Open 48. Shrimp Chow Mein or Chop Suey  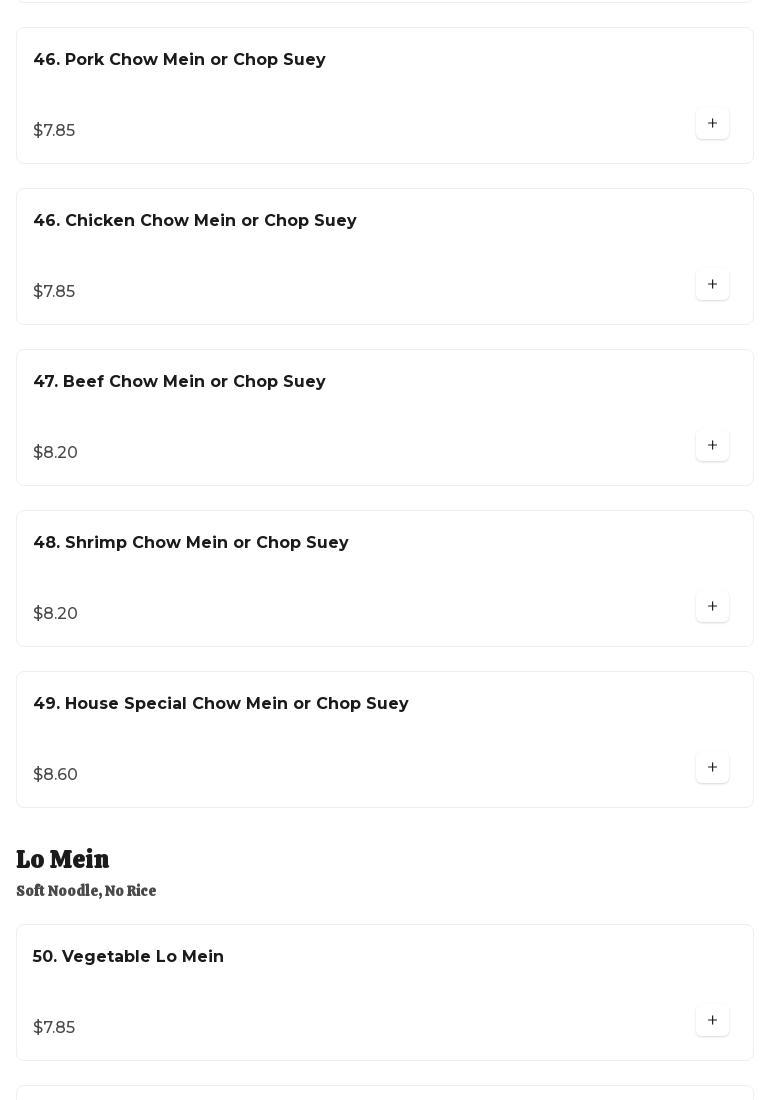coord(191,543)
